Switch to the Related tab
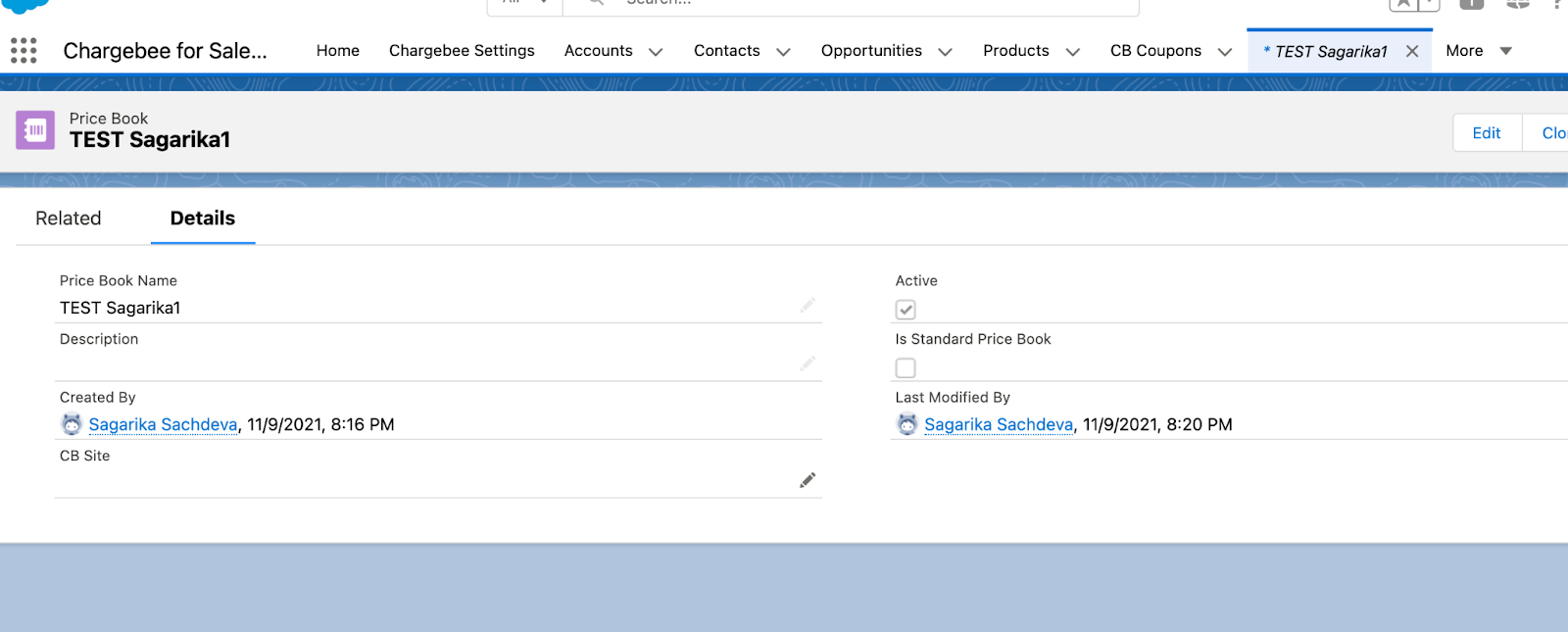This screenshot has height=632, width=1568. point(69,219)
